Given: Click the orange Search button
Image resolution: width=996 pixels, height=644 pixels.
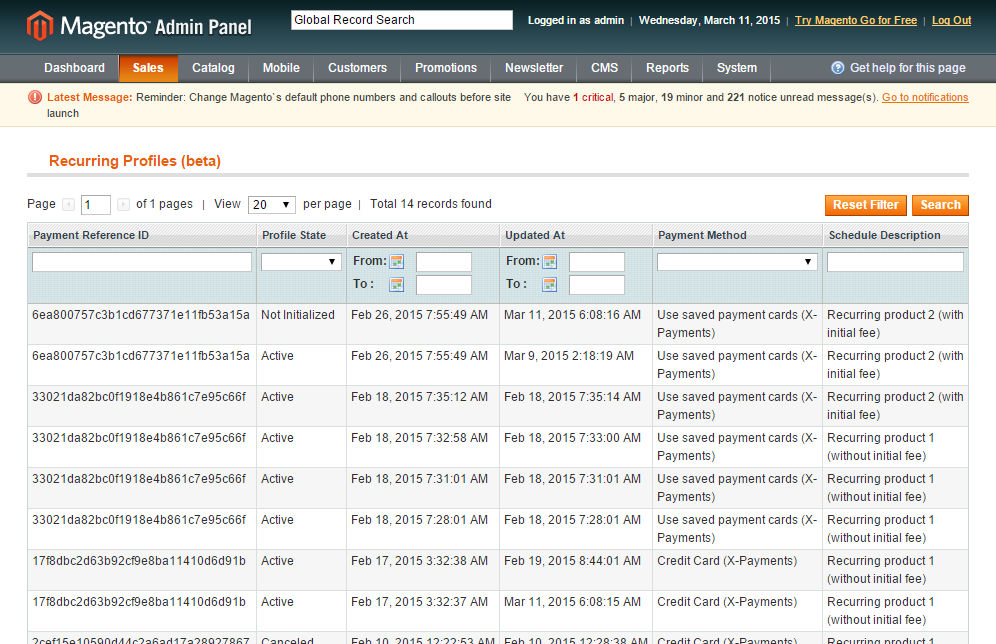Looking at the screenshot, I should [x=941, y=205].
